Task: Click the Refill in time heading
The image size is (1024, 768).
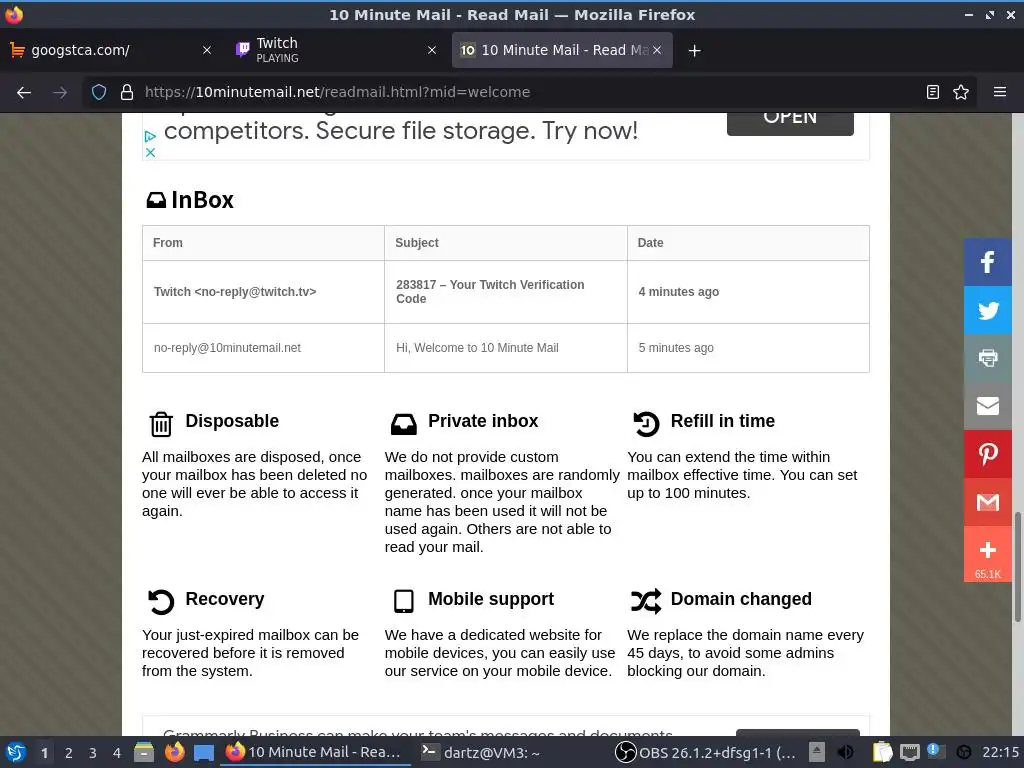Action: point(722,421)
